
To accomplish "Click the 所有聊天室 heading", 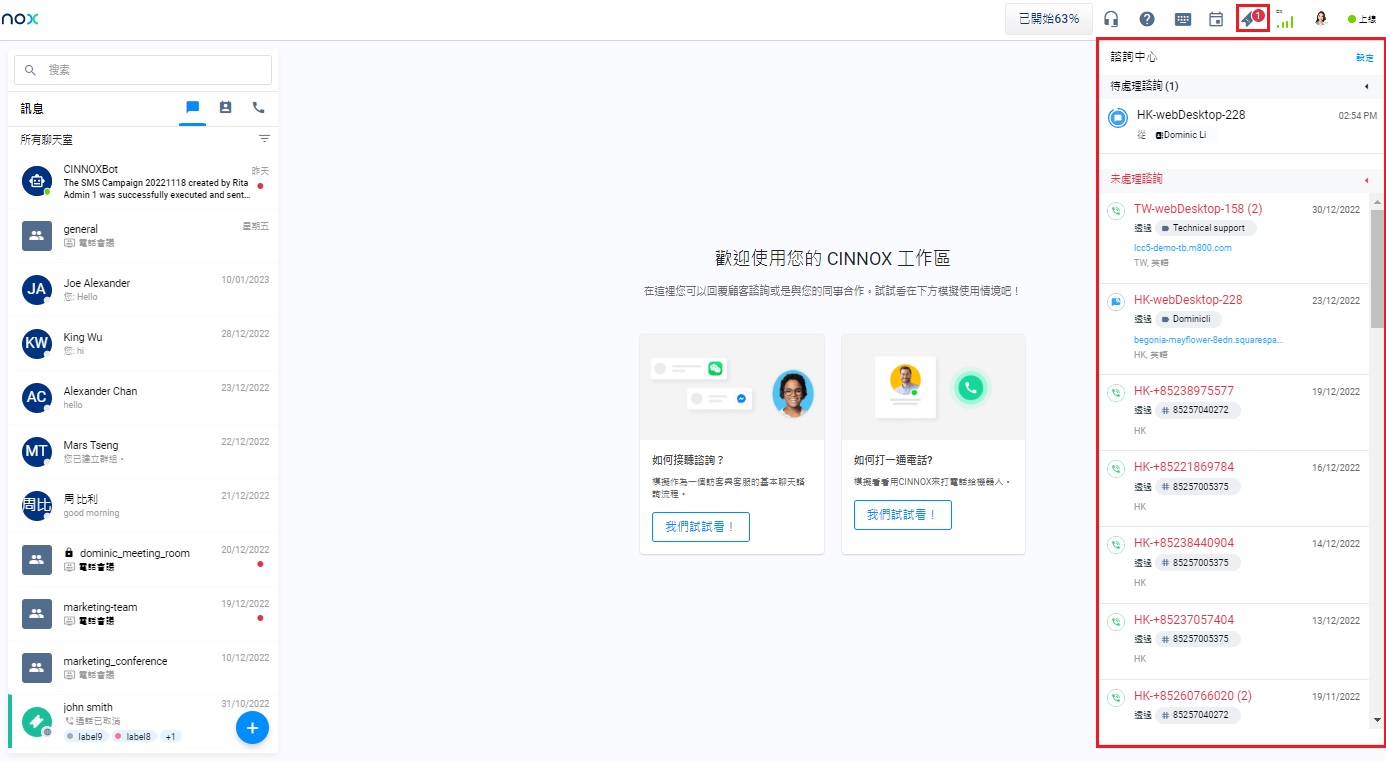I will point(47,140).
